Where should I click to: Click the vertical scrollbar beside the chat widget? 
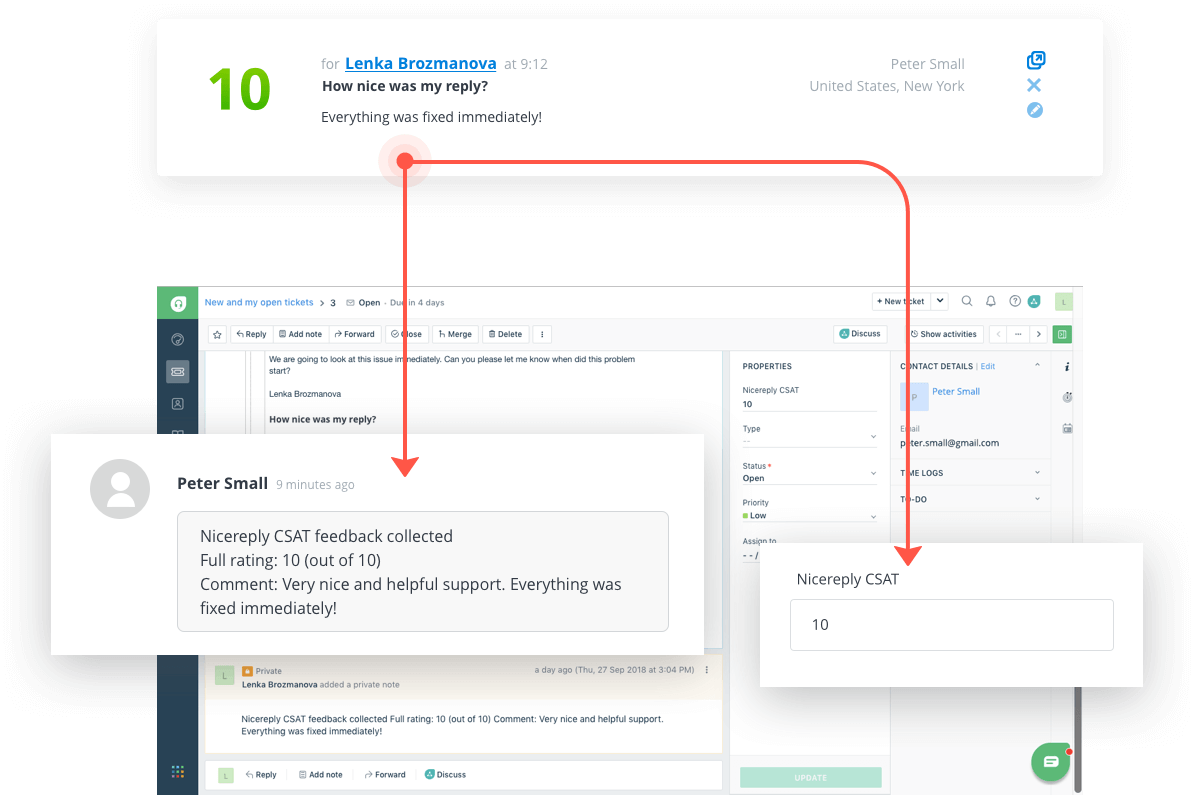[x=1077, y=739]
